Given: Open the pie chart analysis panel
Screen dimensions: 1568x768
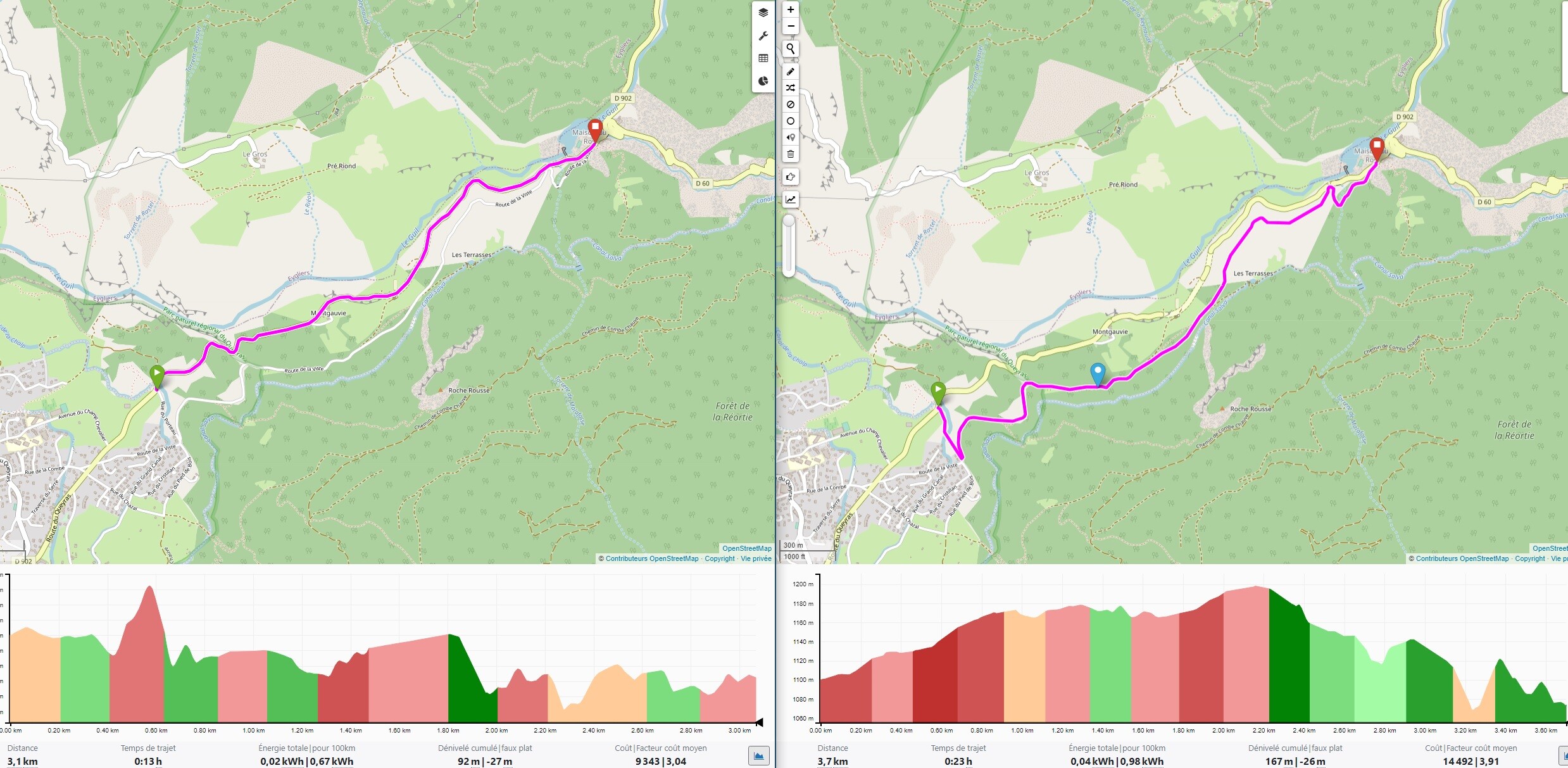Looking at the screenshot, I should tap(763, 81).
